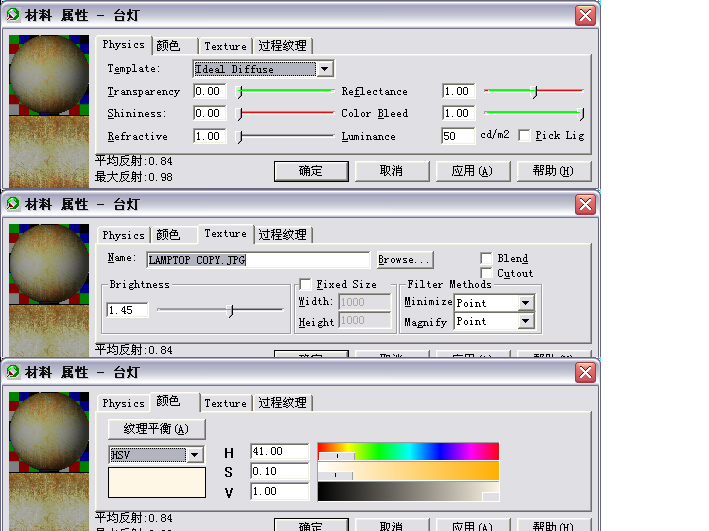This screenshot has height=531, width=709.
Task: Click the app icon in top dialog title bar
Action: click(13, 14)
